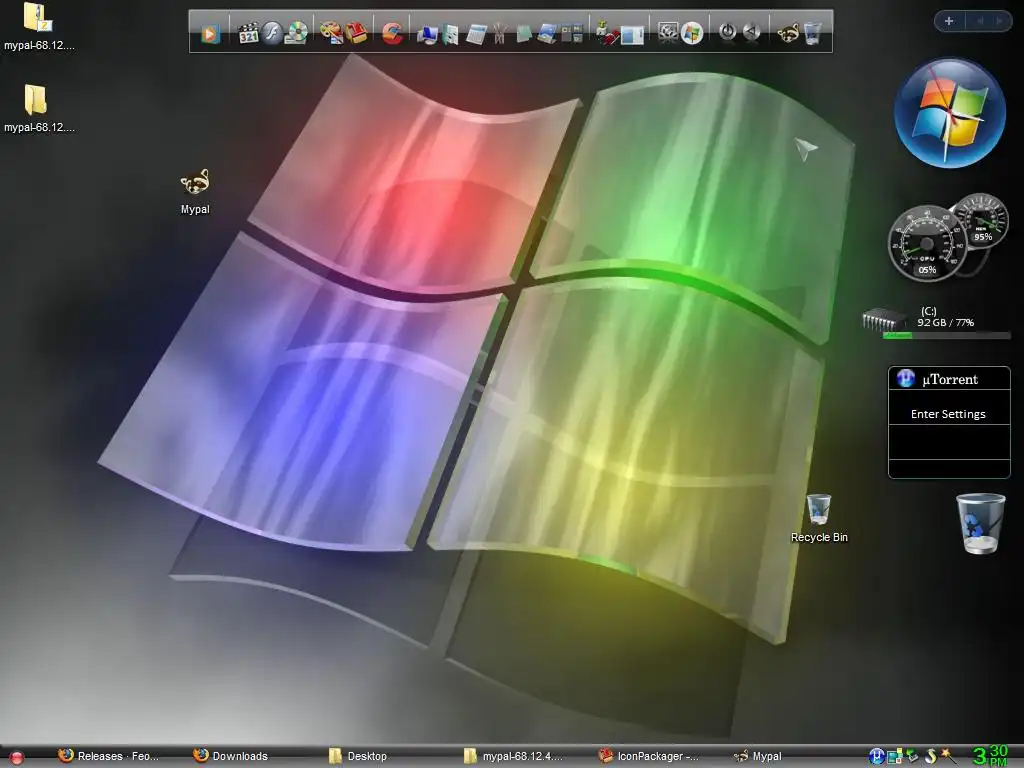Launch the orange media player dock icon

tap(210, 33)
